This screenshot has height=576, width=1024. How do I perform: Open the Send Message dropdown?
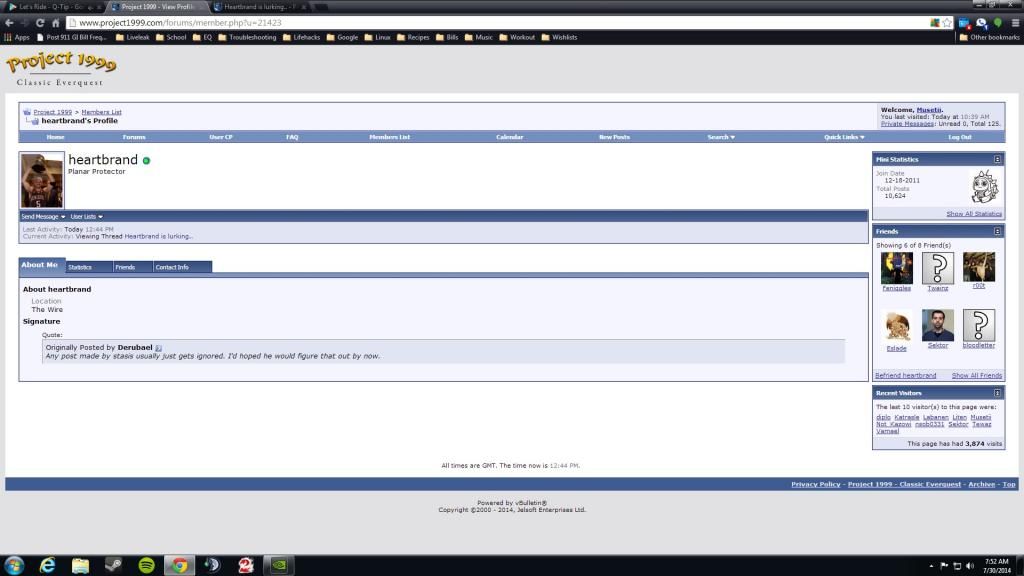[x=43, y=216]
